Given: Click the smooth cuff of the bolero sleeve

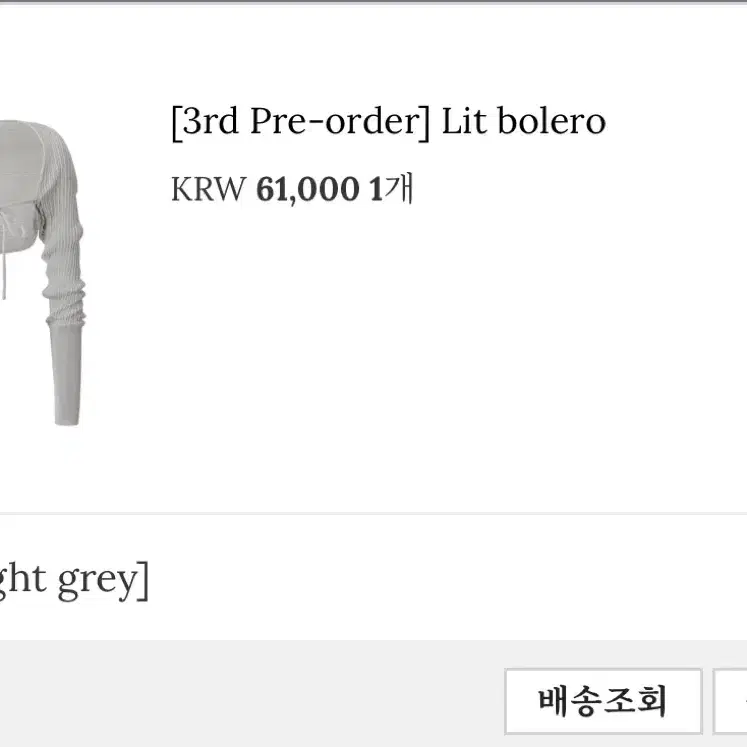Looking at the screenshot, I should 66,374.
